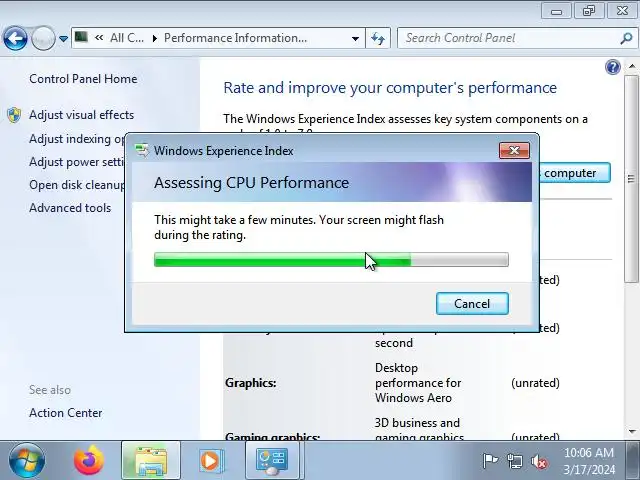This screenshot has width=640, height=480.
Task: Click the 'Rate and improve your computer's performance' heading
Action: 390,88
